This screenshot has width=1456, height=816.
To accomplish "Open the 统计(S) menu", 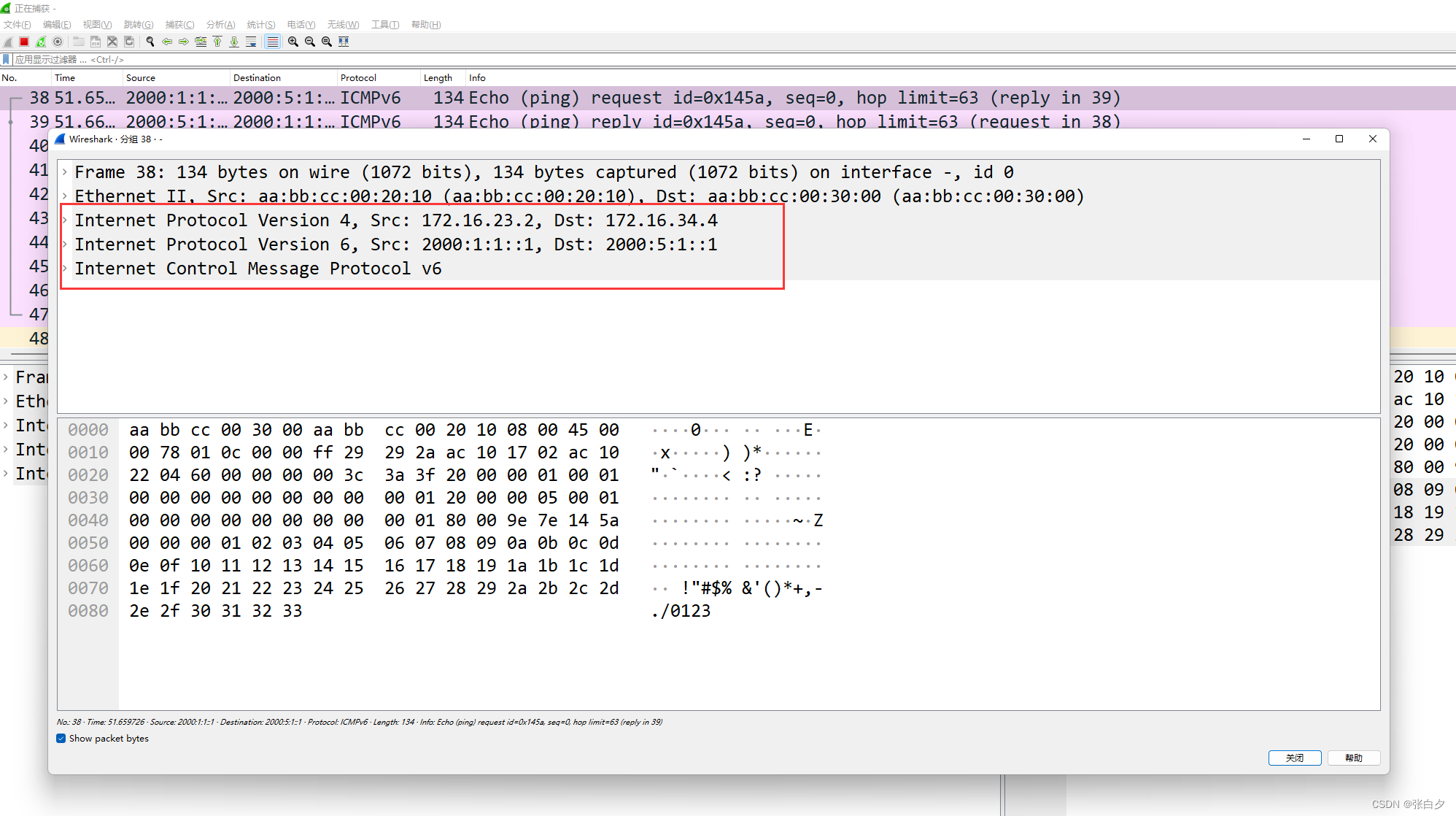I will (x=261, y=24).
